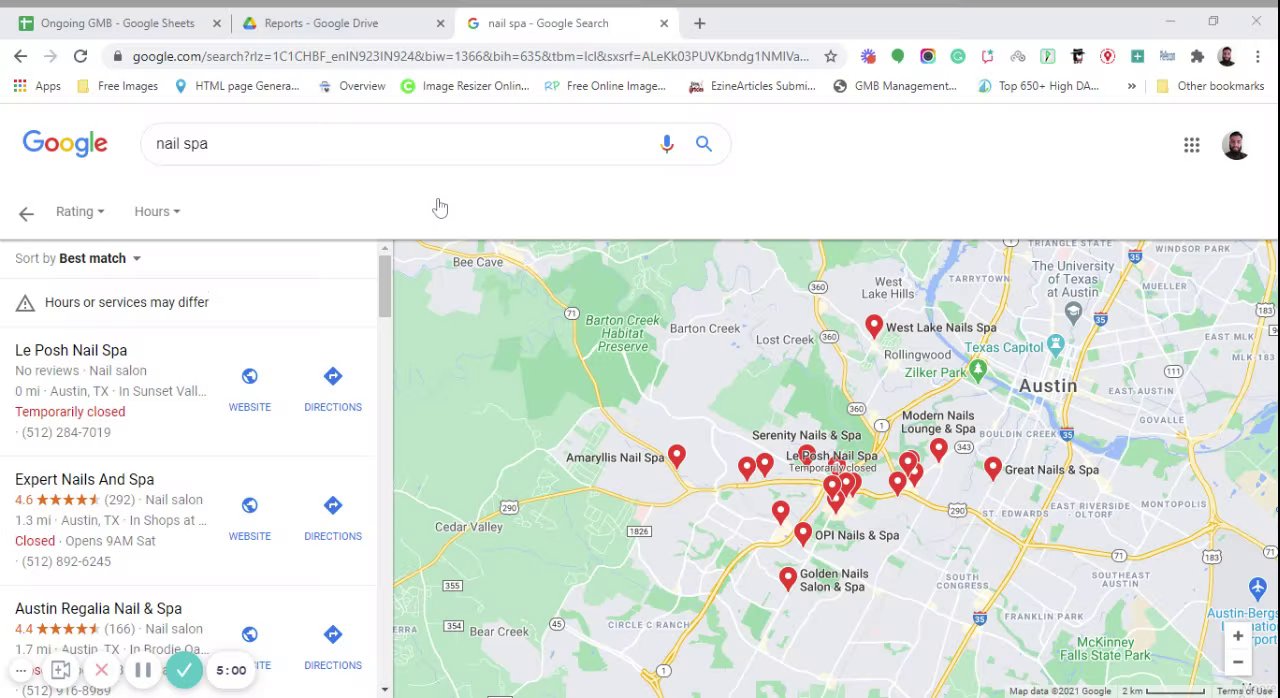Zoom in on the map
The height and width of the screenshot is (698, 1280).
[x=1238, y=636]
